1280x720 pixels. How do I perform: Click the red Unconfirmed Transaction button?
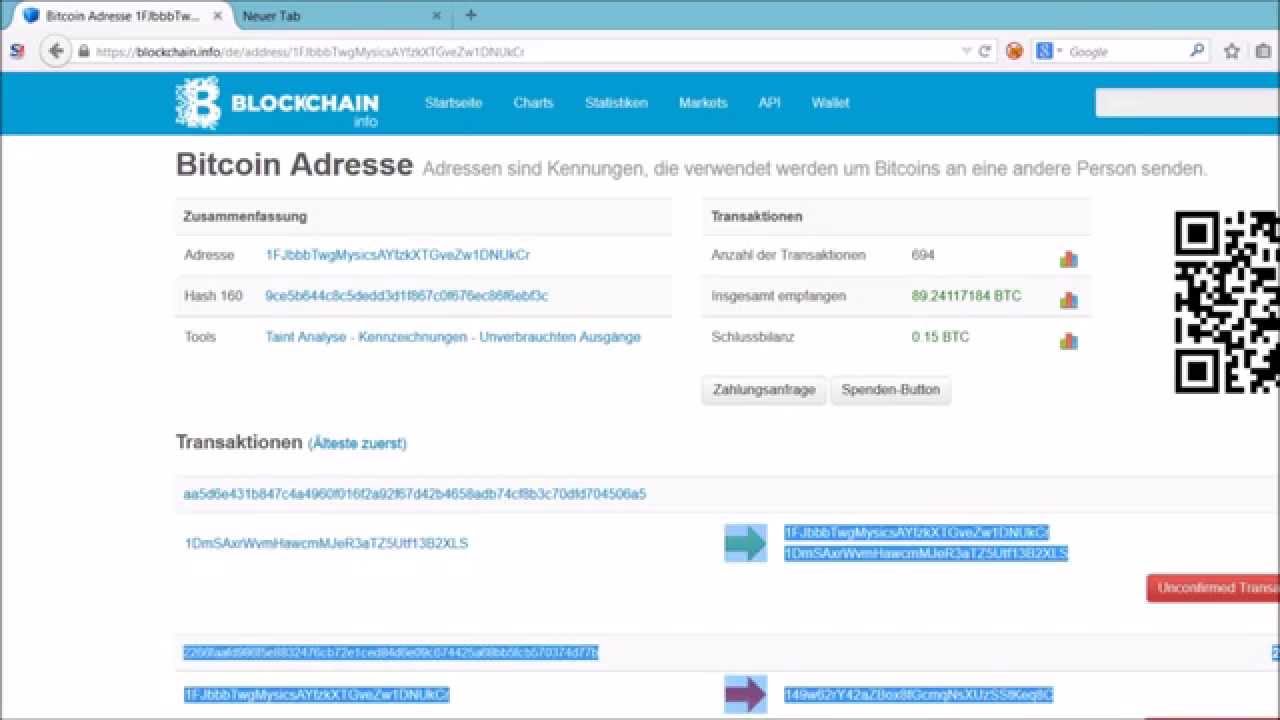tap(1213, 588)
